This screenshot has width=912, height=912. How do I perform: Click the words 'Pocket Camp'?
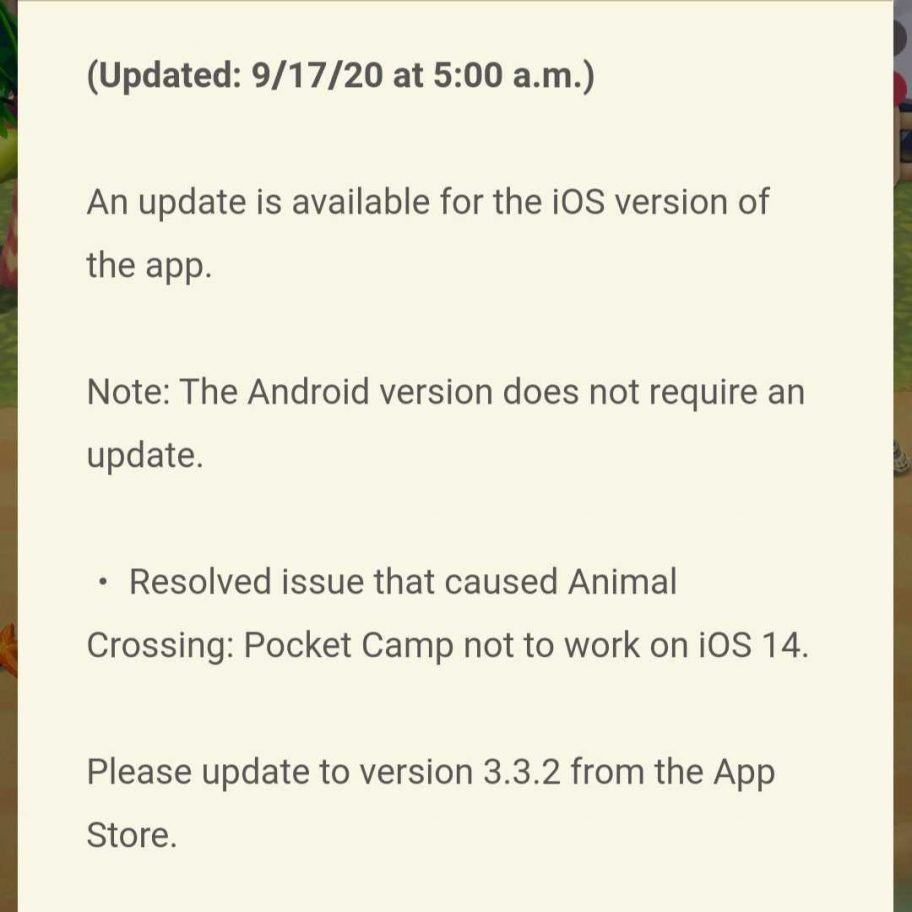[x=348, y=646]
